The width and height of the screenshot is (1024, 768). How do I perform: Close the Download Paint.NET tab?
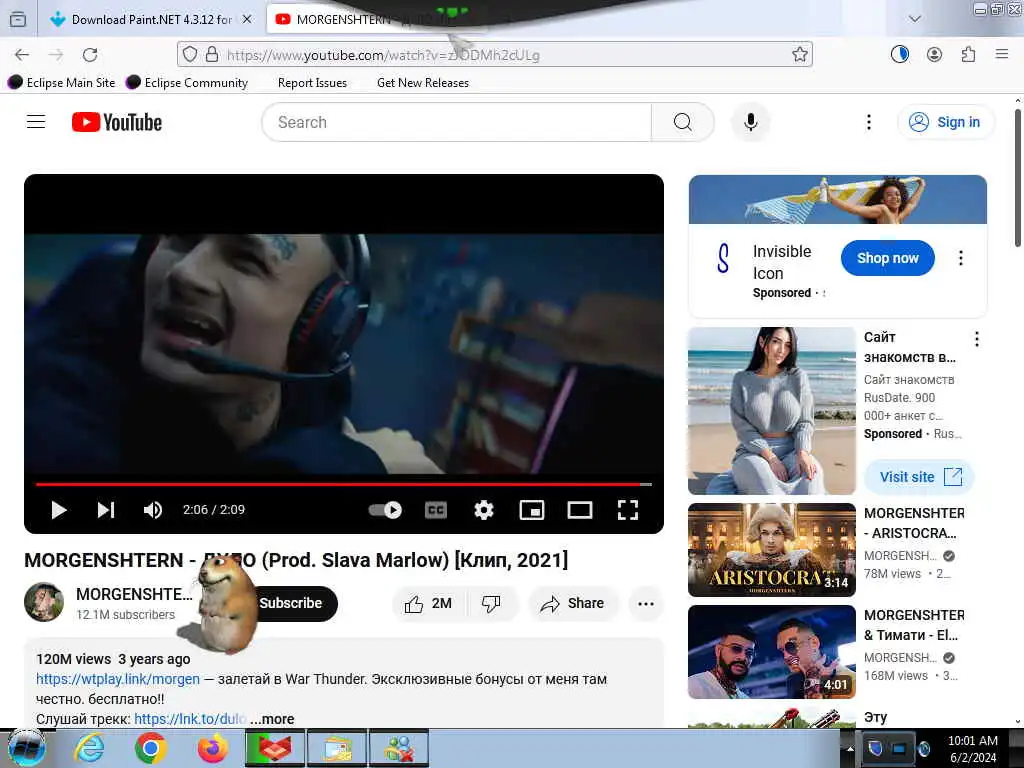(247, 20)
